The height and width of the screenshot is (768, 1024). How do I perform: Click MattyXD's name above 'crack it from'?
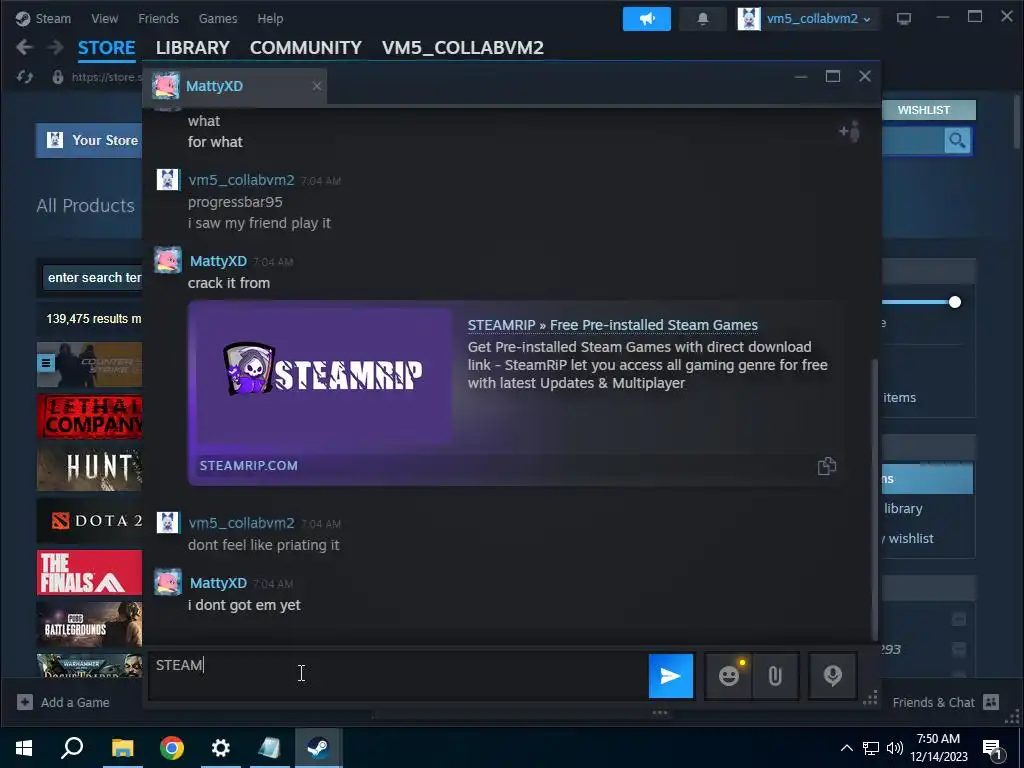coord(218,261)
